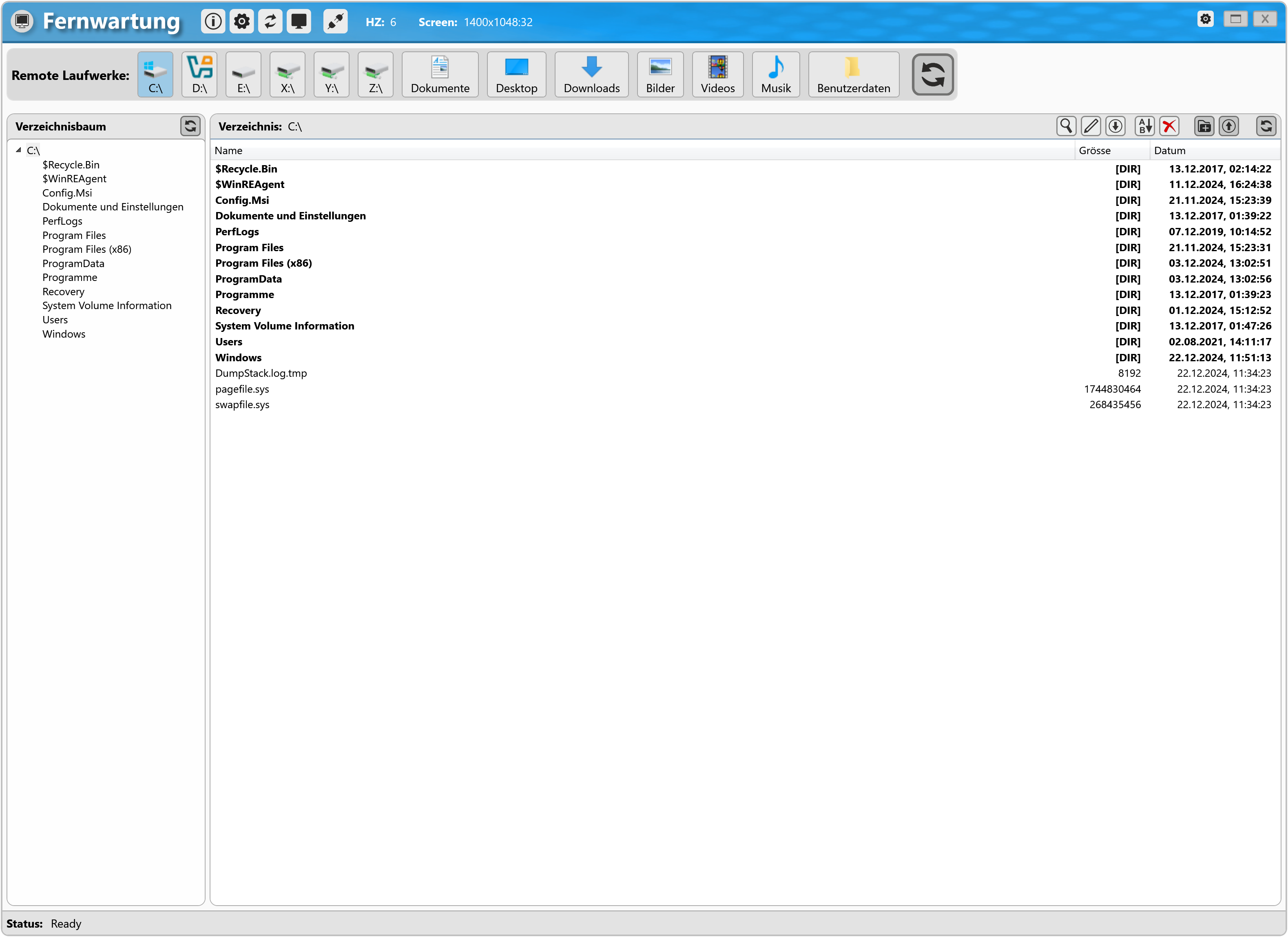The image size is (1288, 937).
Task: Refresh the Verzeichnisbaum tree panel
Action: pyautogui.click(x=190, y=126)
